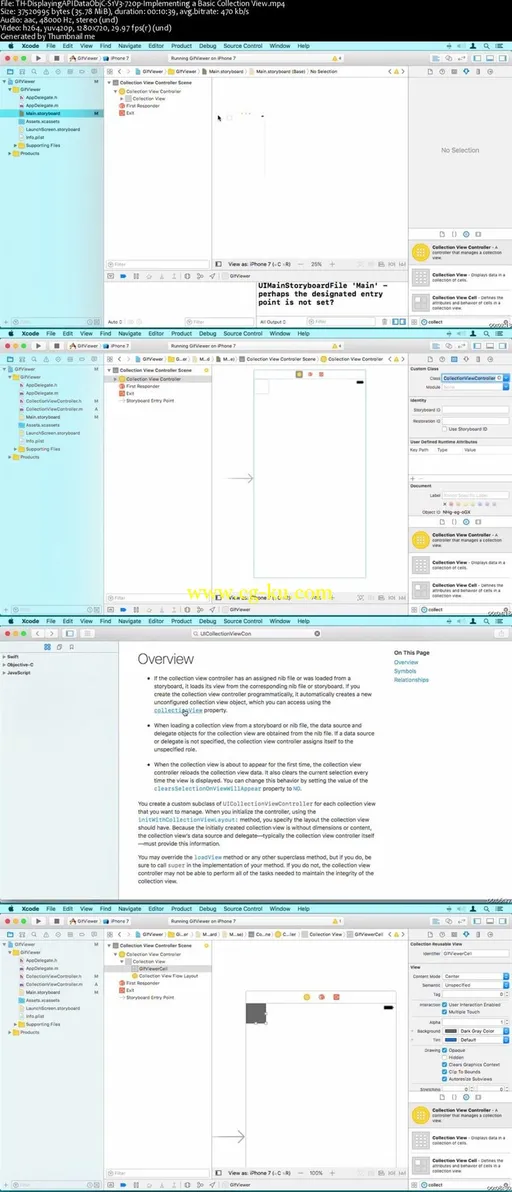Jump to Symbols under On This Page
Screen dimensions: 512x1192
coord(404,671)
